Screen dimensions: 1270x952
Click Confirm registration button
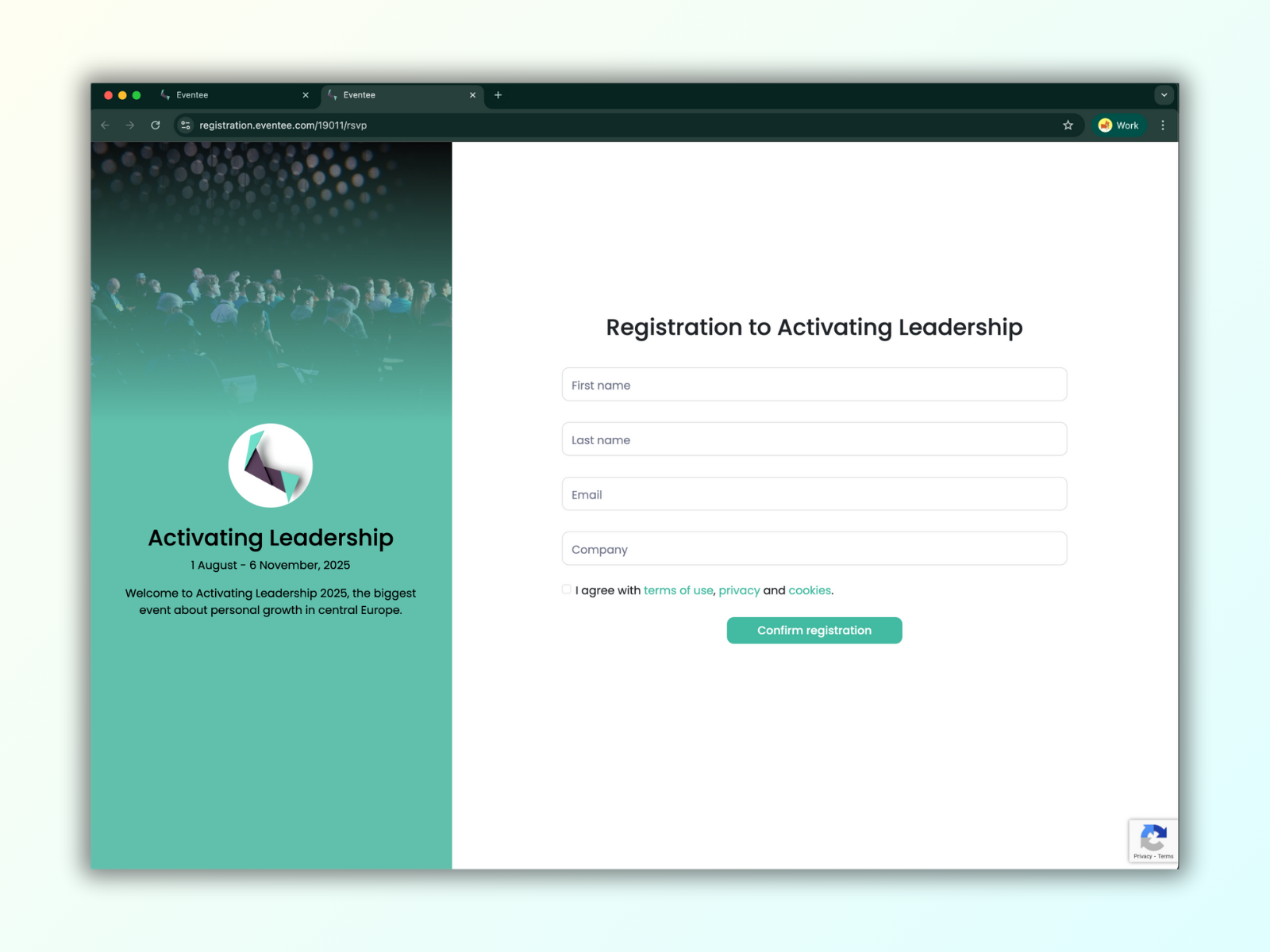point(814,631)
